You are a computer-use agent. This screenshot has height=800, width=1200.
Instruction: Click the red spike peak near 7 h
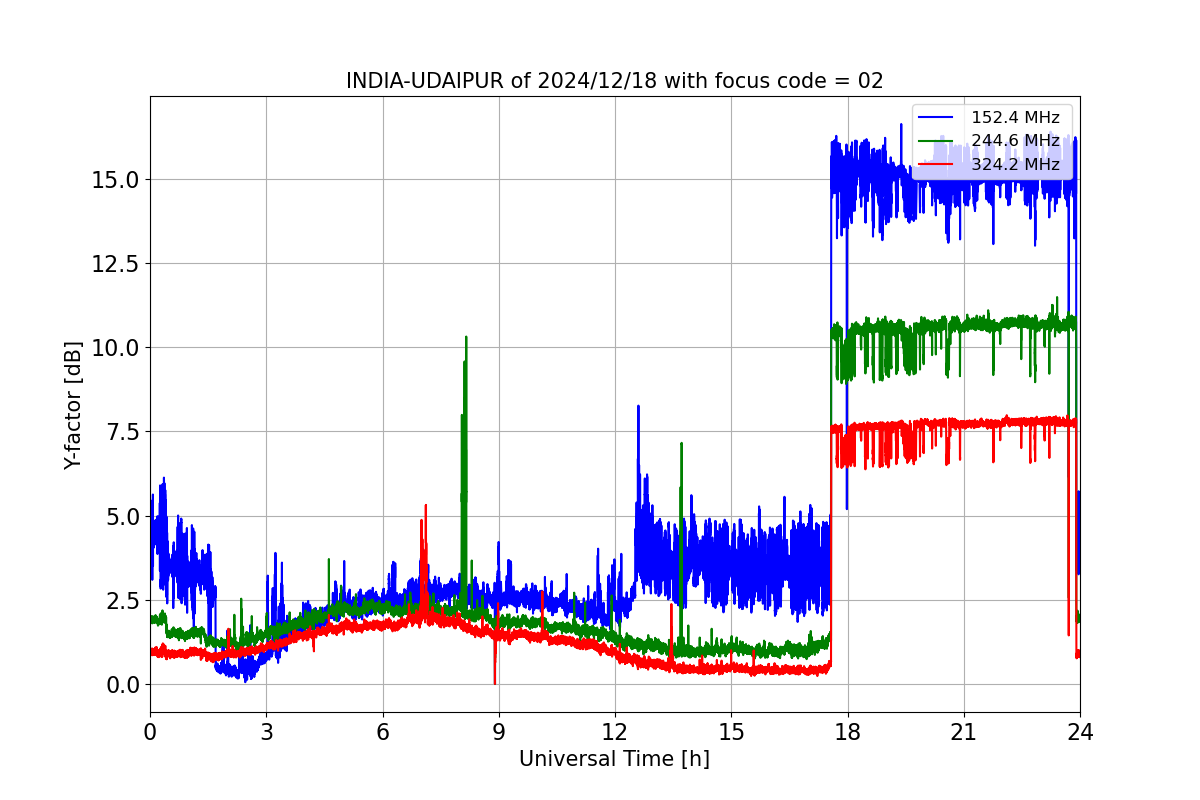[425, 506]
